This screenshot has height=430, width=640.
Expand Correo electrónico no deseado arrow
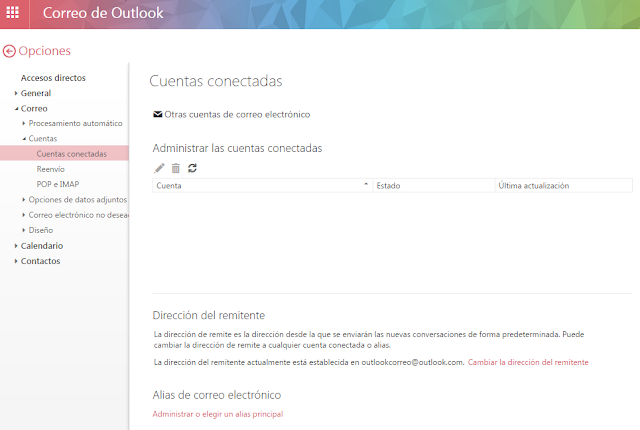click(24, 215)
